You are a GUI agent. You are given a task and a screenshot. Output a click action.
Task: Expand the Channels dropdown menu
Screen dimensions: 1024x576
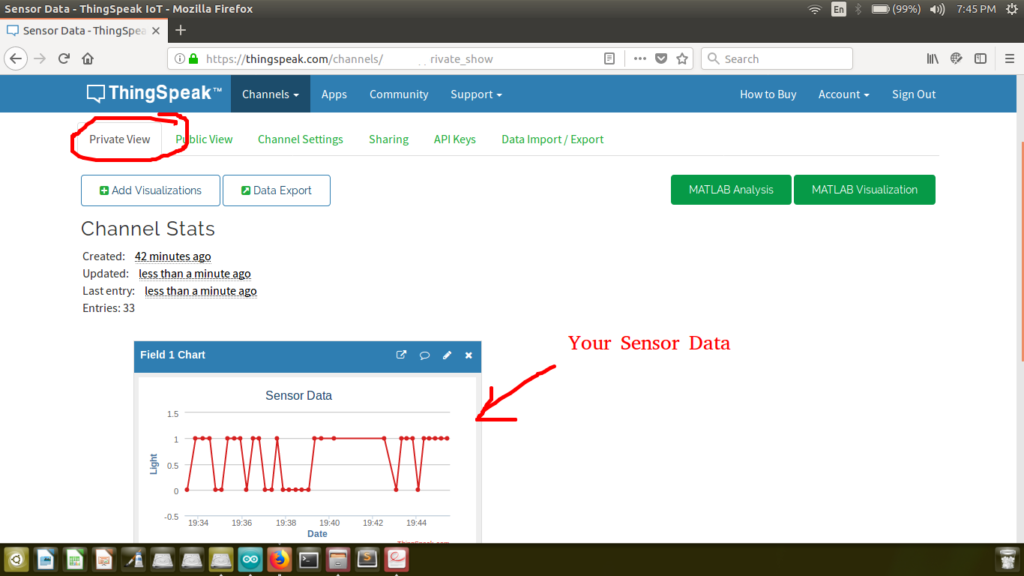point(270,94)
